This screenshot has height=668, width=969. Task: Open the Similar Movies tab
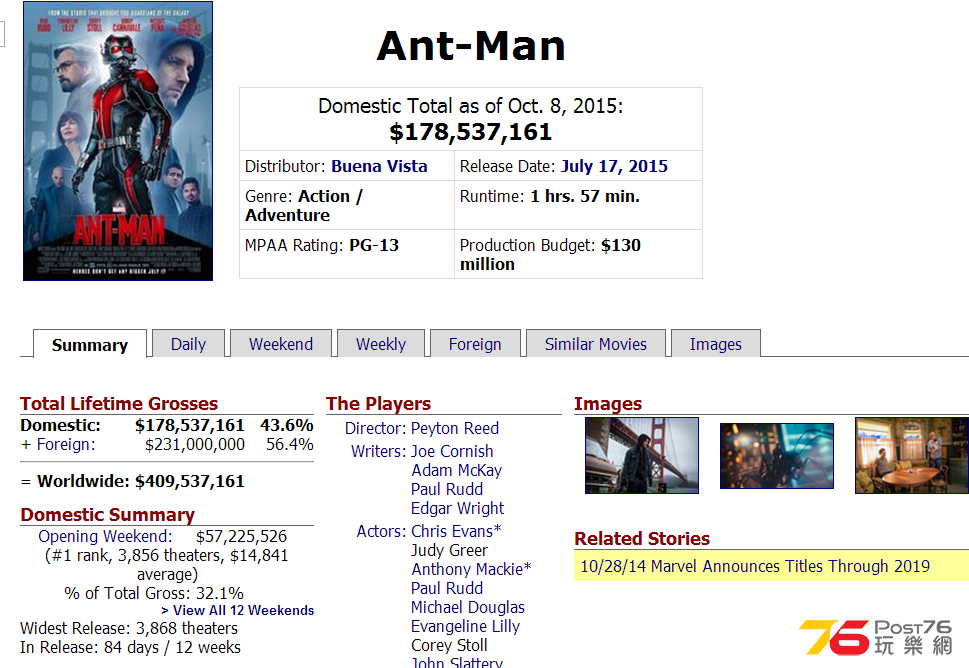[x=596, y=344]
